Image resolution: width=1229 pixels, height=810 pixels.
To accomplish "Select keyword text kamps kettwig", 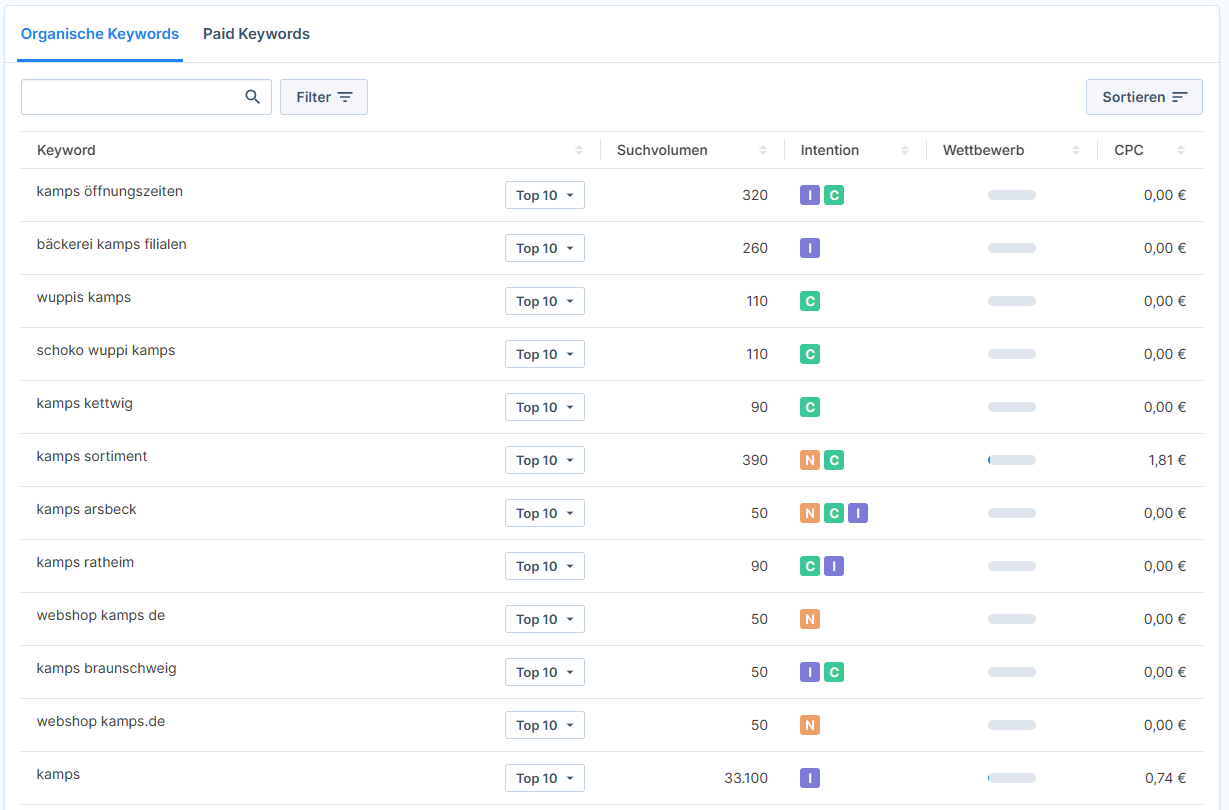I will point(85,403).
